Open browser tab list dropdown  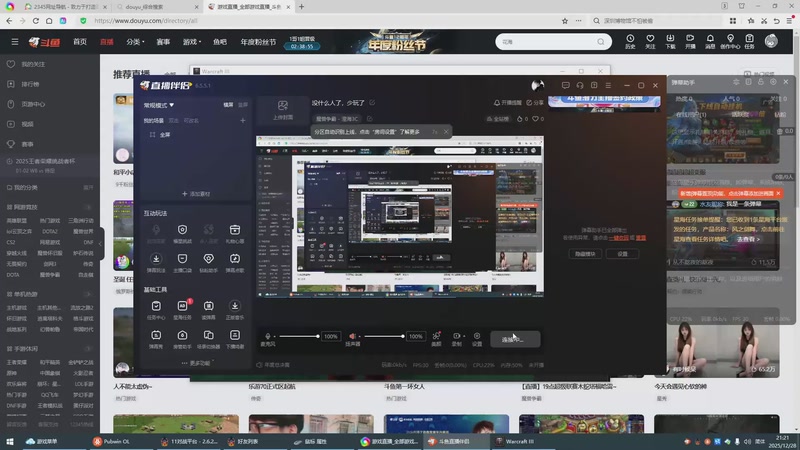point(724,6)
